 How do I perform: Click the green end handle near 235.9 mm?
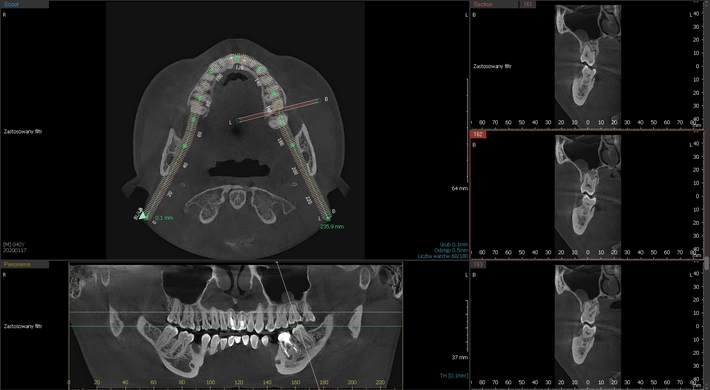pos(328,219)
